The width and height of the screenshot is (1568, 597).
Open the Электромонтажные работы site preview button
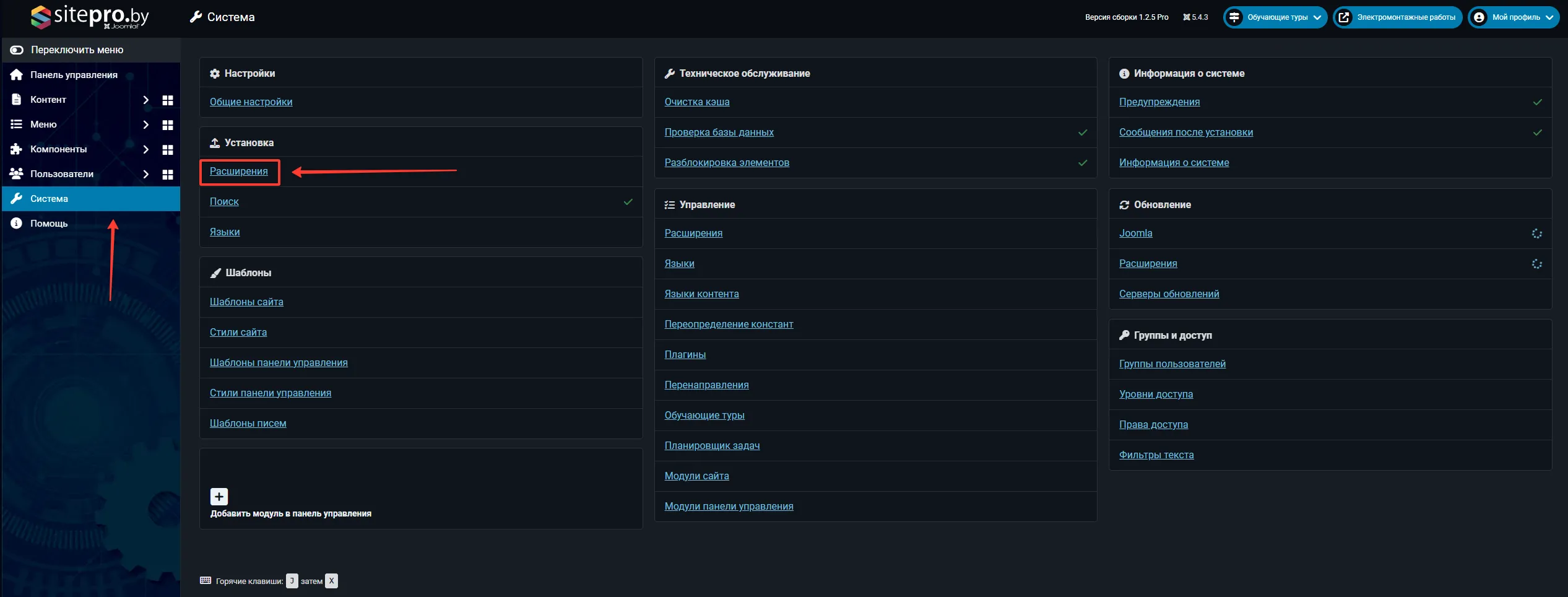coord(1398,17)
